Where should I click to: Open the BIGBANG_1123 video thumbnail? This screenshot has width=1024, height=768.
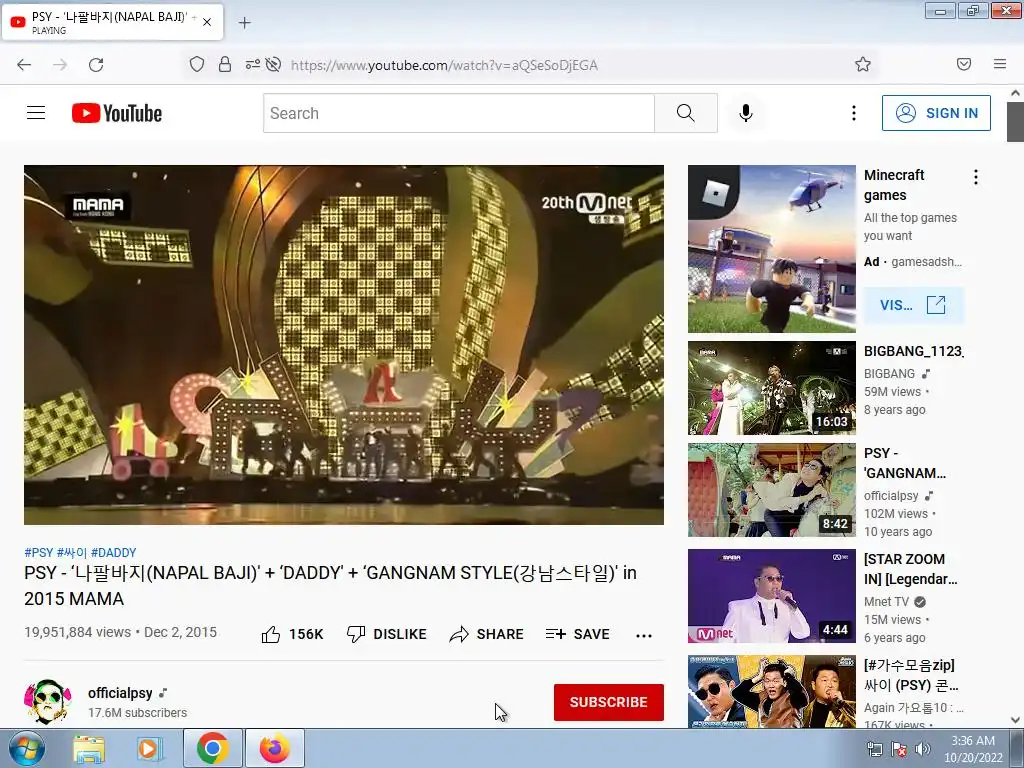771,388
